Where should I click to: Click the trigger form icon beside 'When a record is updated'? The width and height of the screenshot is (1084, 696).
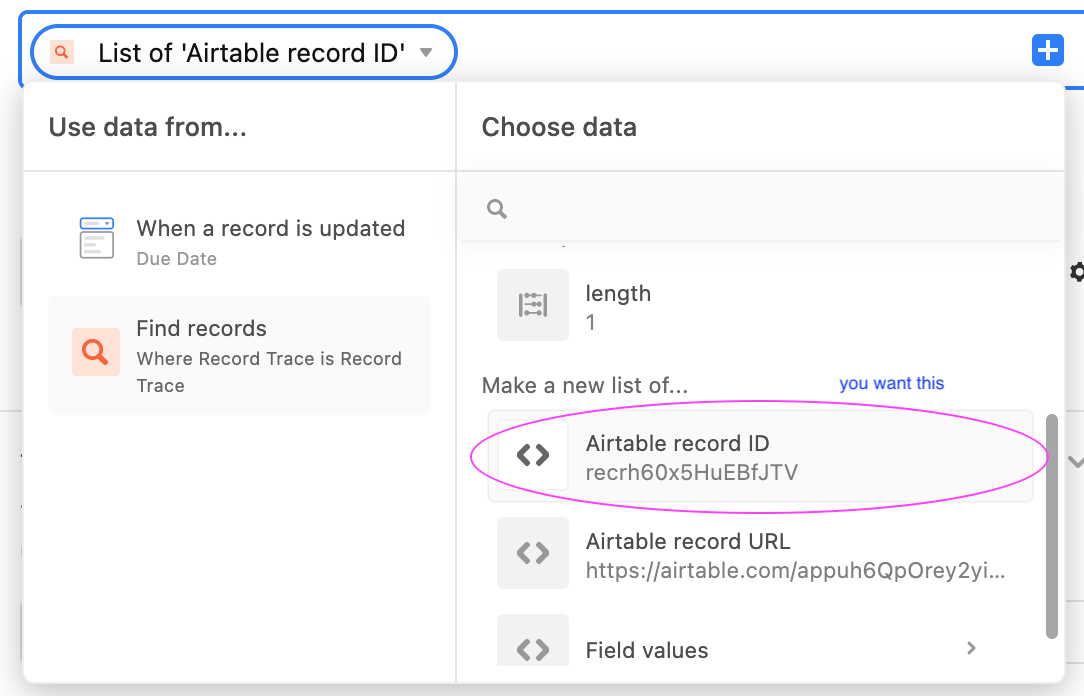(x=96, y=238)
